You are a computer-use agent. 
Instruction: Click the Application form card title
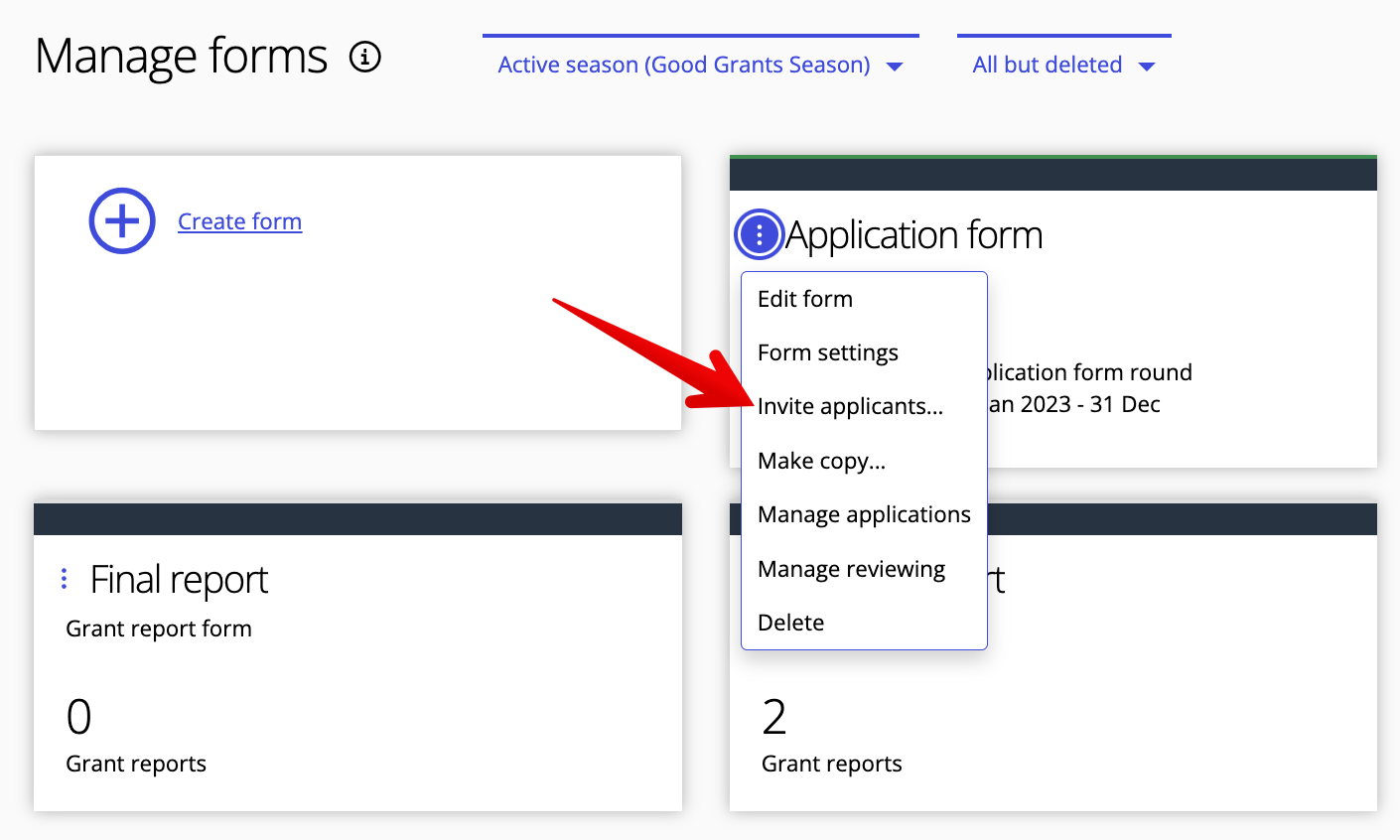pos(913,235)
